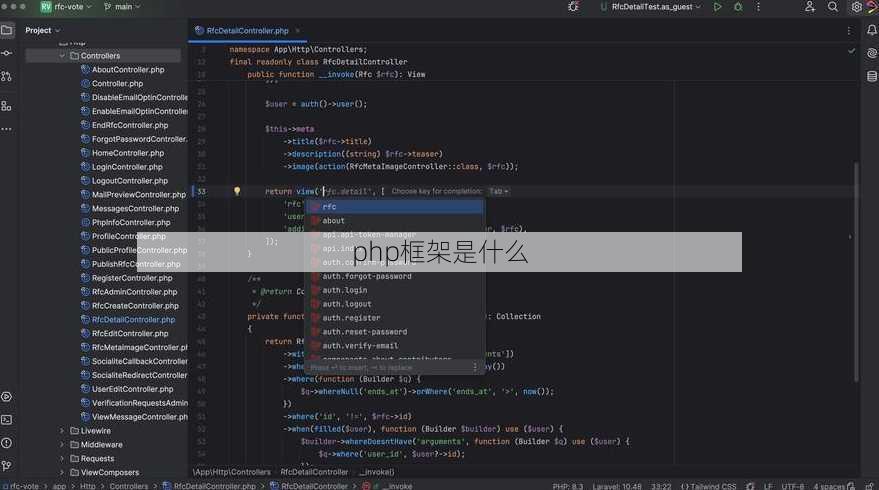Open the Commit tool window icon
Screen dimensions: 879x490
(x=7, y=53)
